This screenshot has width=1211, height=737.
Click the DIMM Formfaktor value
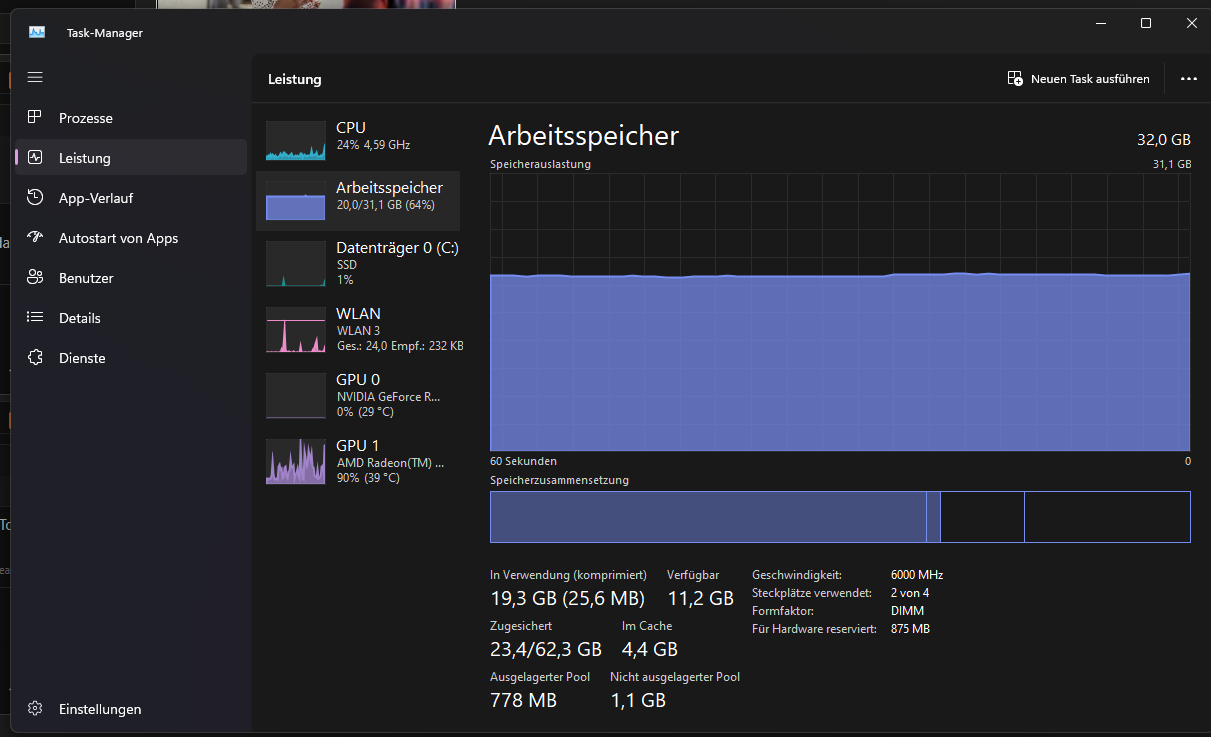907,611
